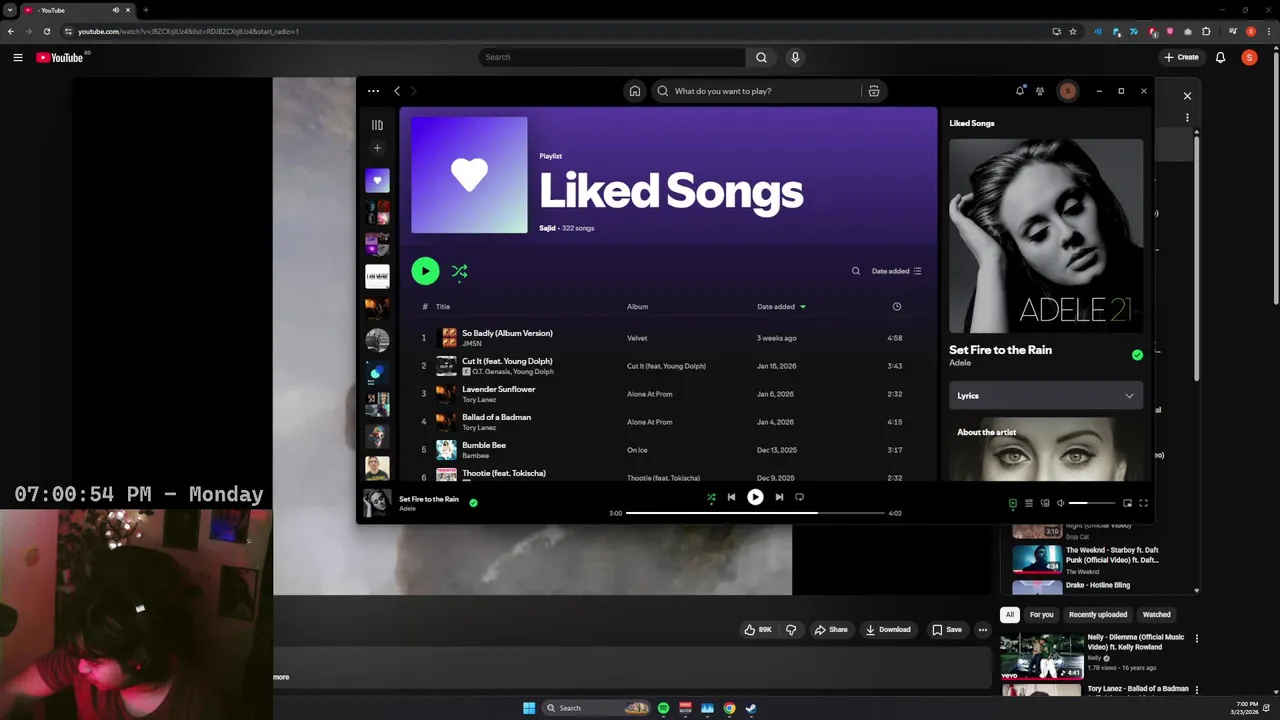
Task: Click the YouTube Create button
Action: tap(1181, 57)
